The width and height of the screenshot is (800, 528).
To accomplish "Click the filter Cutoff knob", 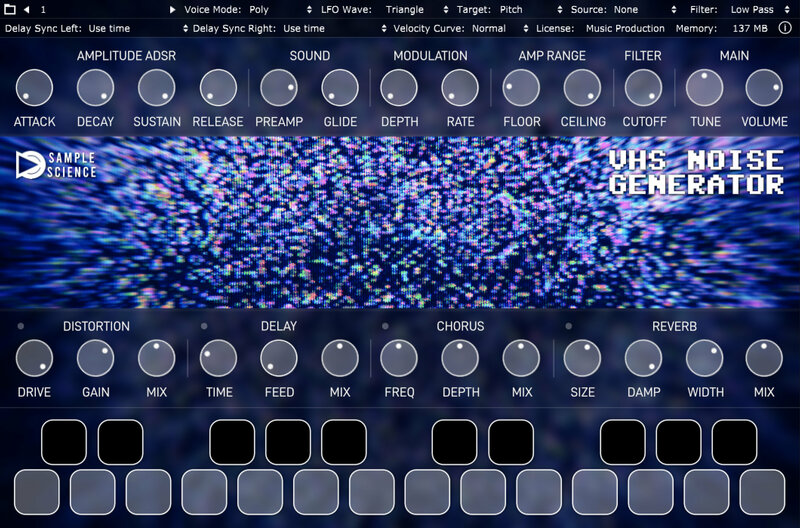I will click(x=643, y=88).
